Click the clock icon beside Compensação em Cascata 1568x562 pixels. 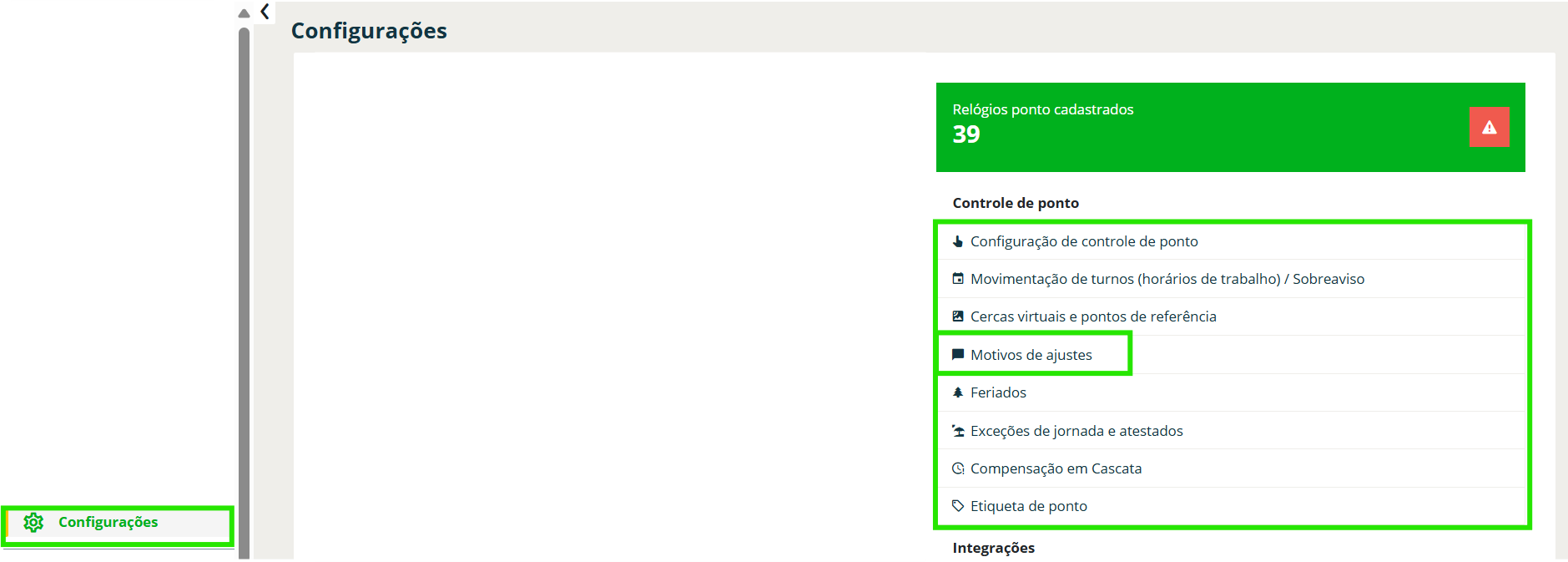[x=958, y=468]
